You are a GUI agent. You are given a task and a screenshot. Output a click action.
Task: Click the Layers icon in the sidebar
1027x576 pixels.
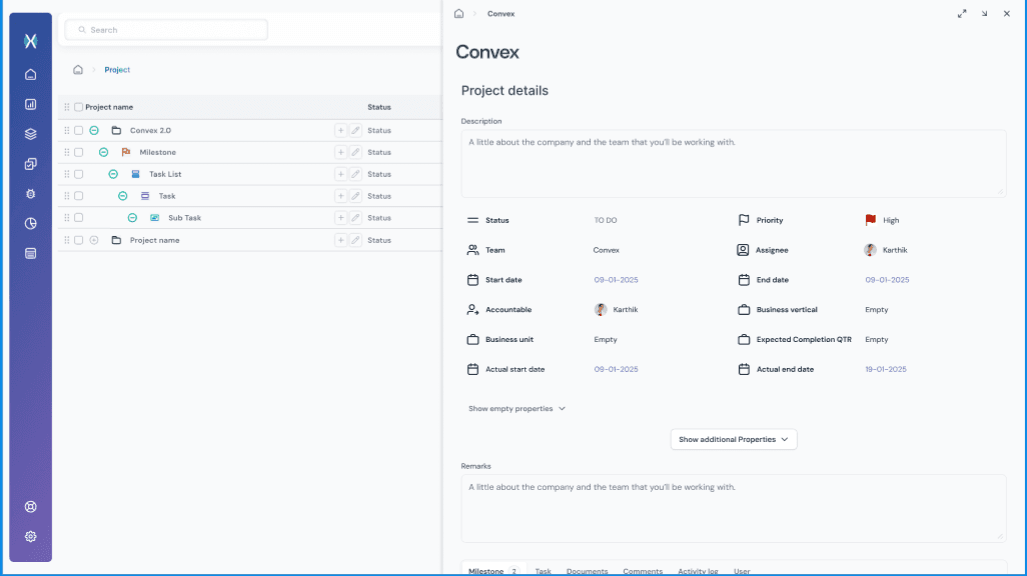tap(30, 133)
